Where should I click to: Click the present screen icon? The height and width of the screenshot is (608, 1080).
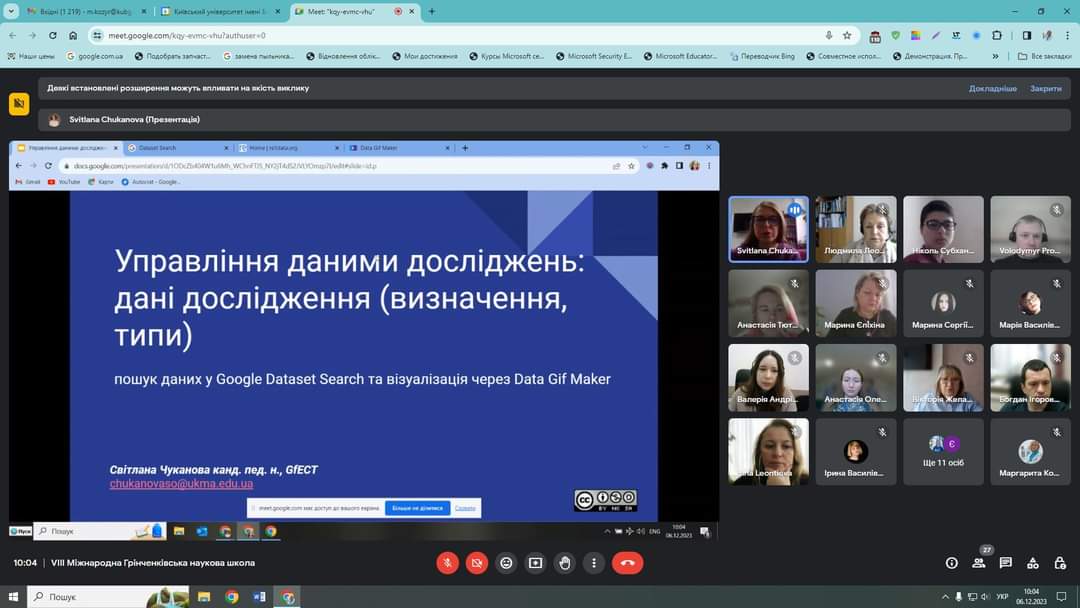[535, 563]
